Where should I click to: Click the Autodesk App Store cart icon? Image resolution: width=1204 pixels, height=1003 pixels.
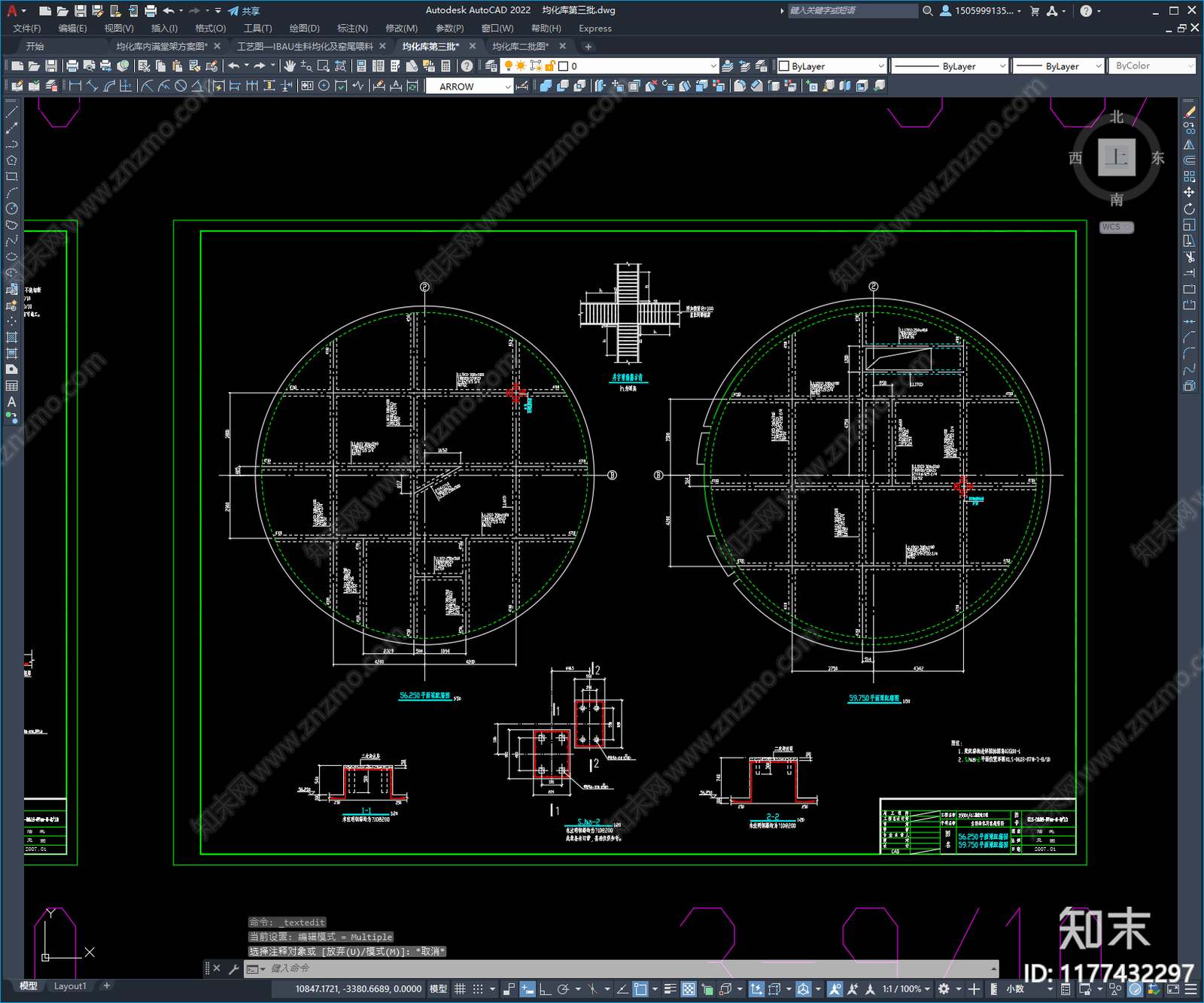[1035, 11]
